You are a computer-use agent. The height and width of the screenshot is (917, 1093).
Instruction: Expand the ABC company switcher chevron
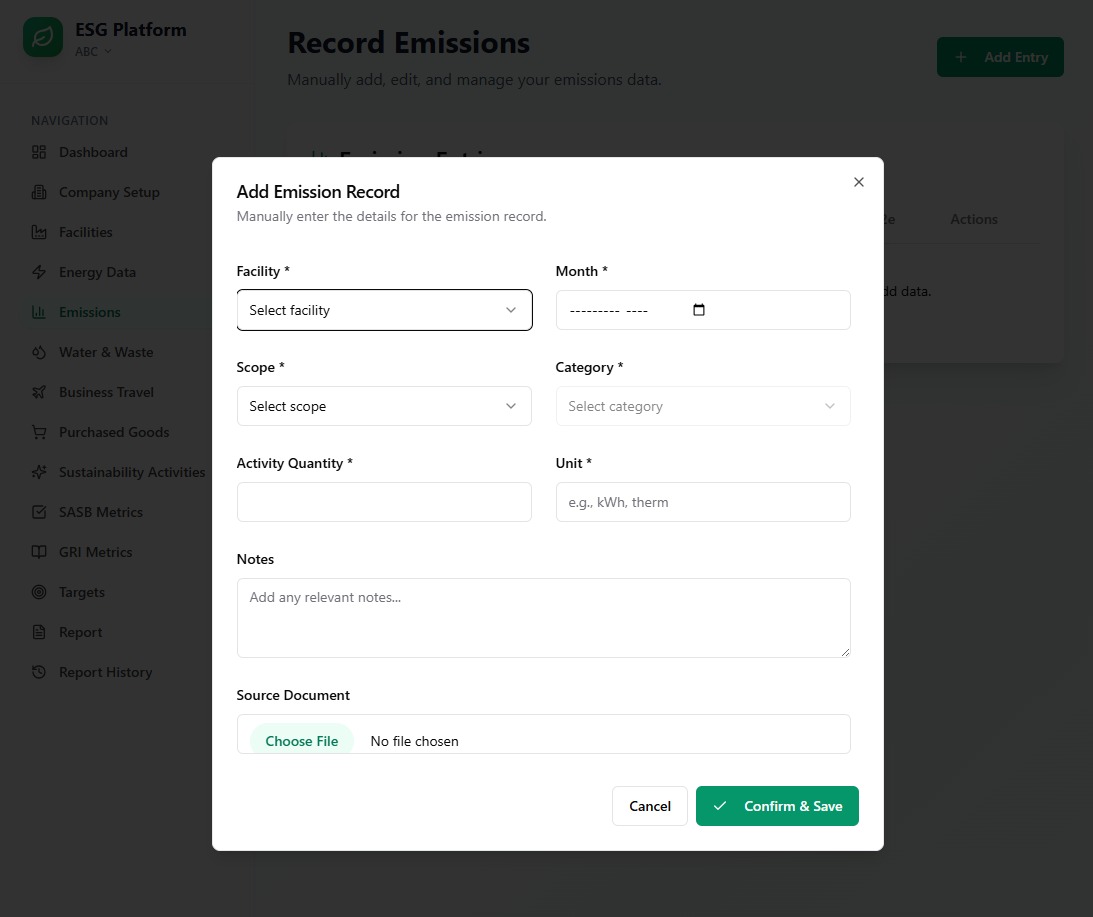coord(108,51)
